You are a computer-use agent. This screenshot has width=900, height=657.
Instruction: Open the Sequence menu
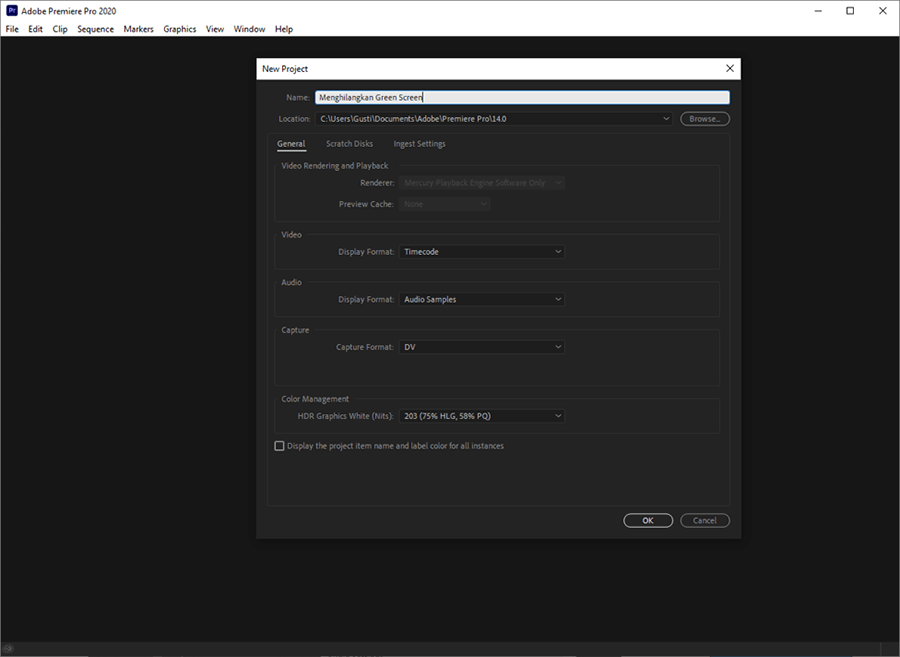point(95,29)
